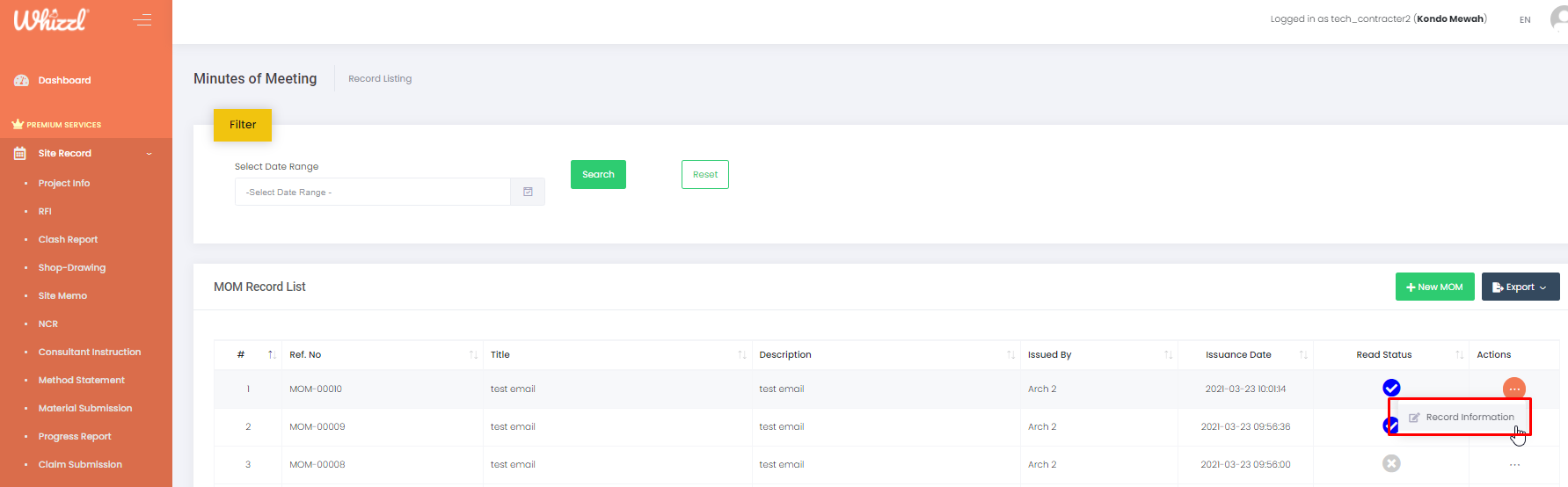Open the Export dropdown
The image size is (1568, 487).
tap(1520, 287)
